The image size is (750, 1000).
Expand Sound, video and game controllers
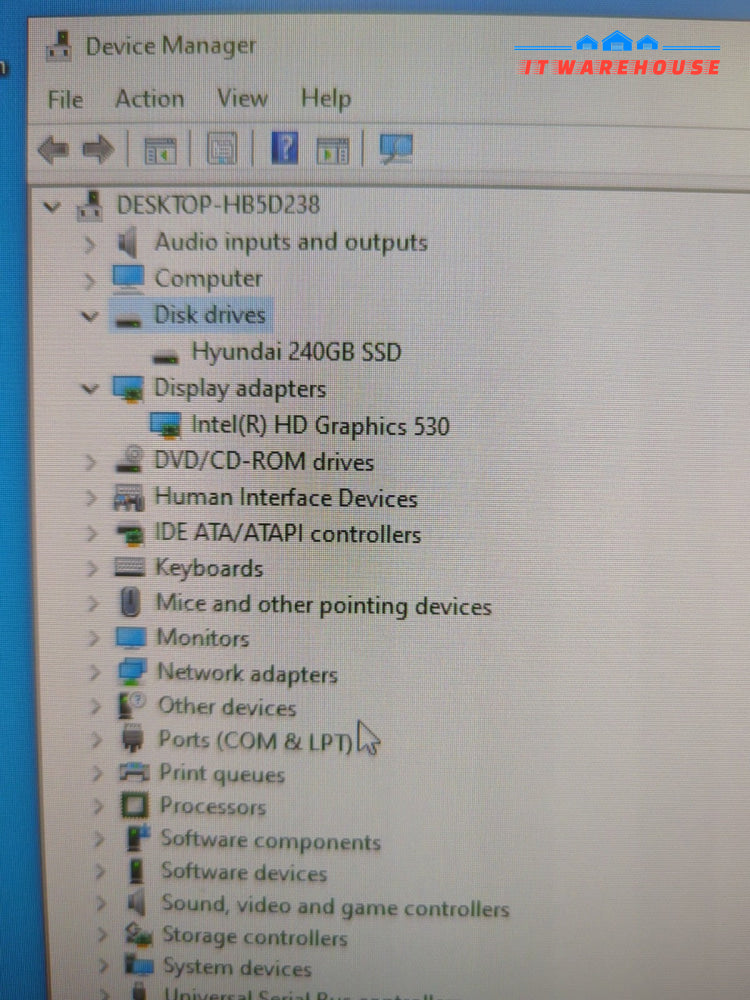point(101,903)
